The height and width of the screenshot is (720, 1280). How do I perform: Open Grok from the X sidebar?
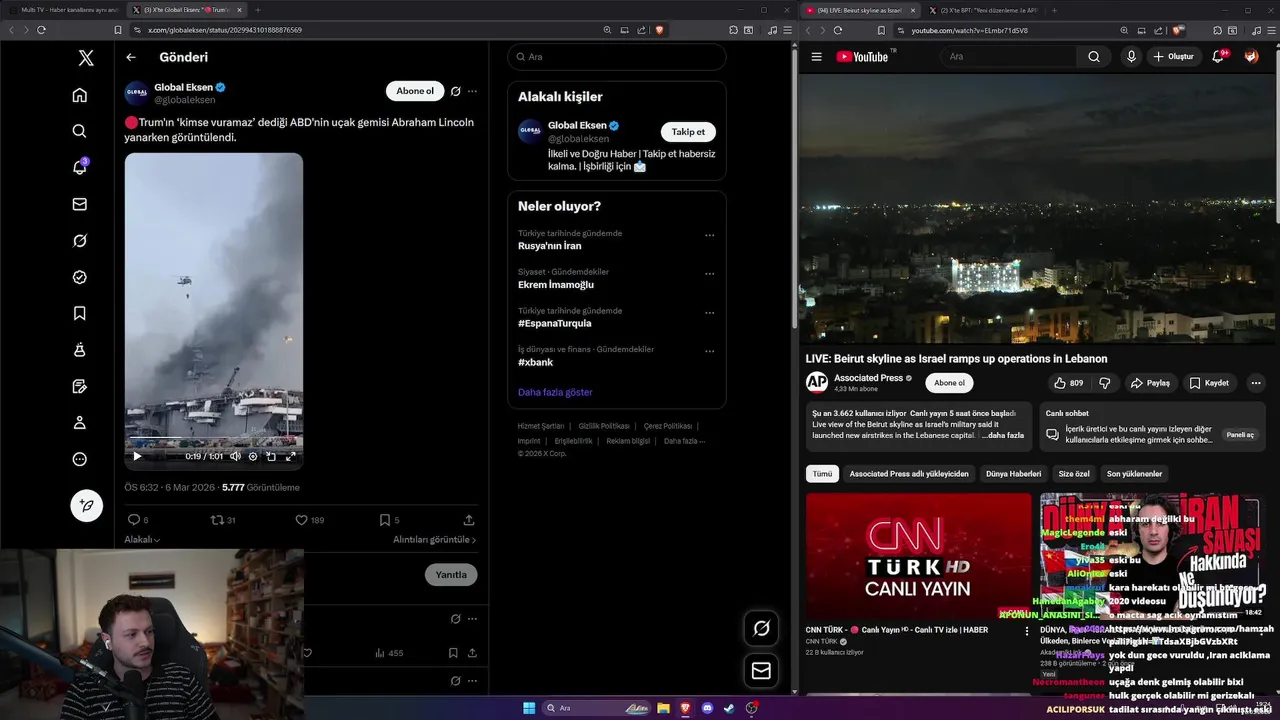click(80, 241)
